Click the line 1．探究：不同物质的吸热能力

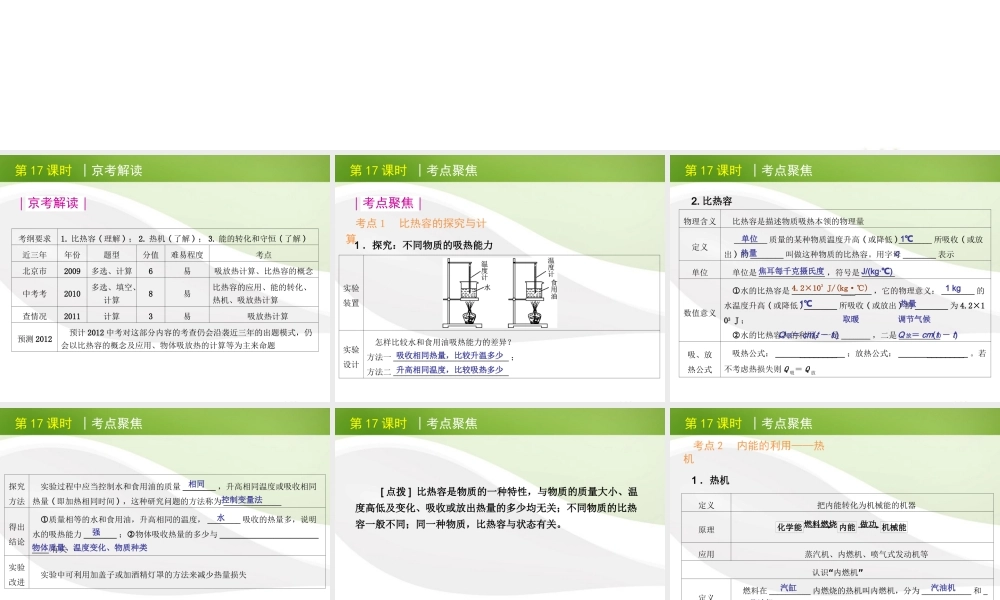(423, 245)
